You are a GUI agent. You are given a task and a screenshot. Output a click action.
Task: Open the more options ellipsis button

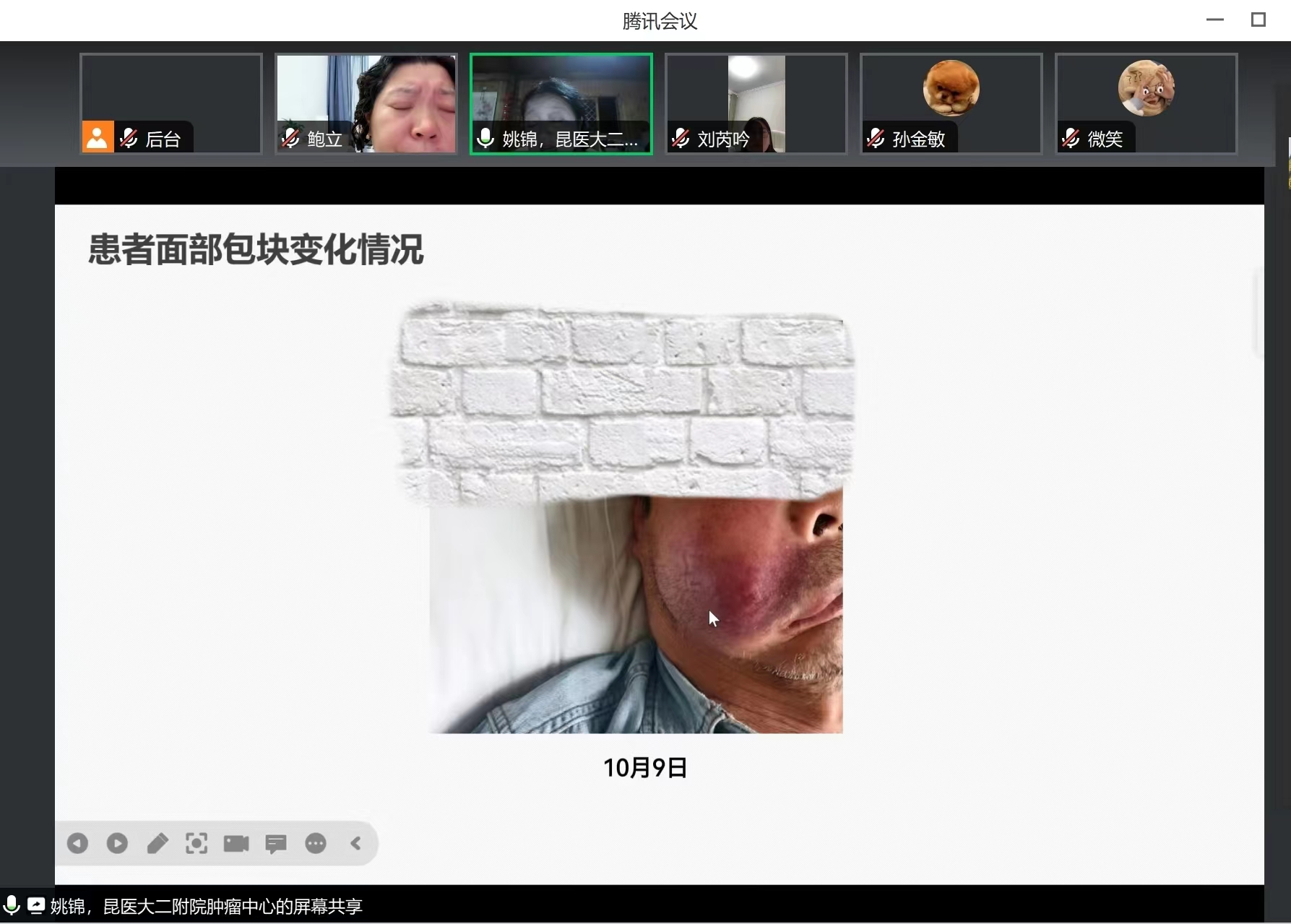316,843
